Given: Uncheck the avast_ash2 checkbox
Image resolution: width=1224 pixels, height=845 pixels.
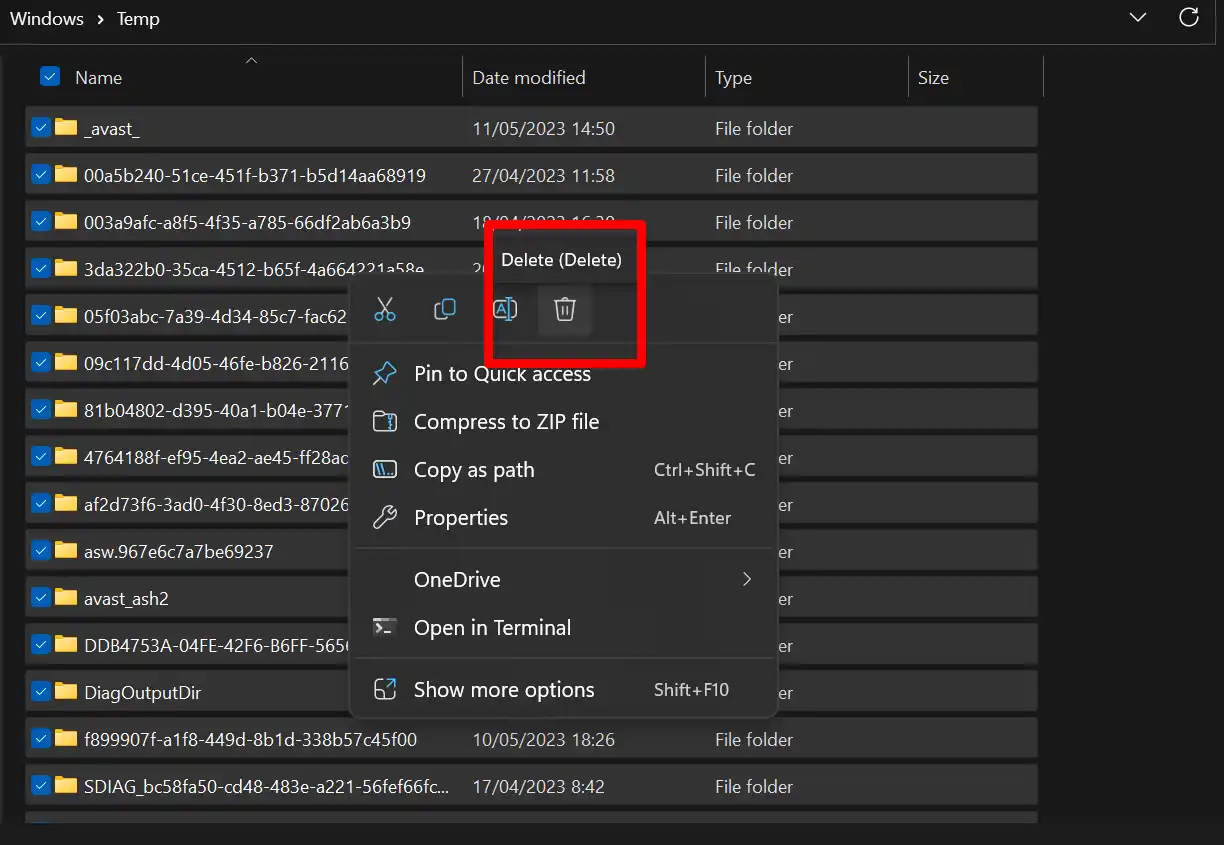Looking at the screenshot, I should point(41,597).
